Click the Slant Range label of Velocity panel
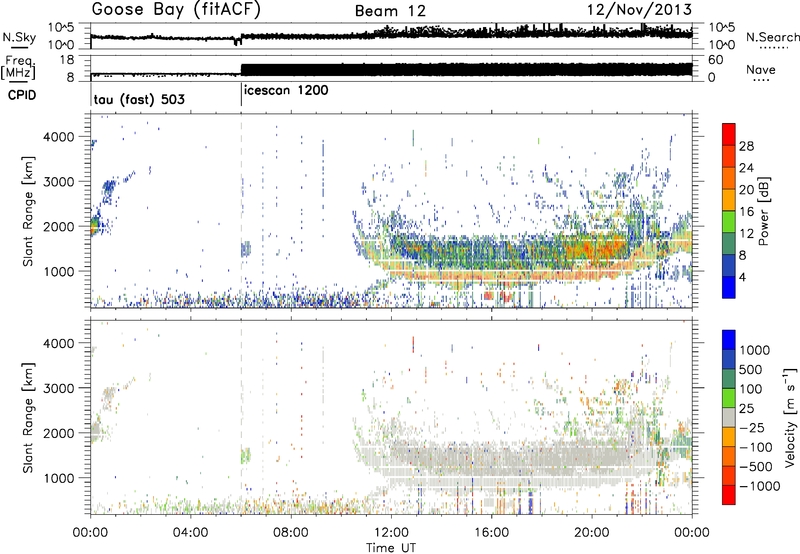Viewport: 800px width, 554px height. pyautogui.click(x=28, y=418)
